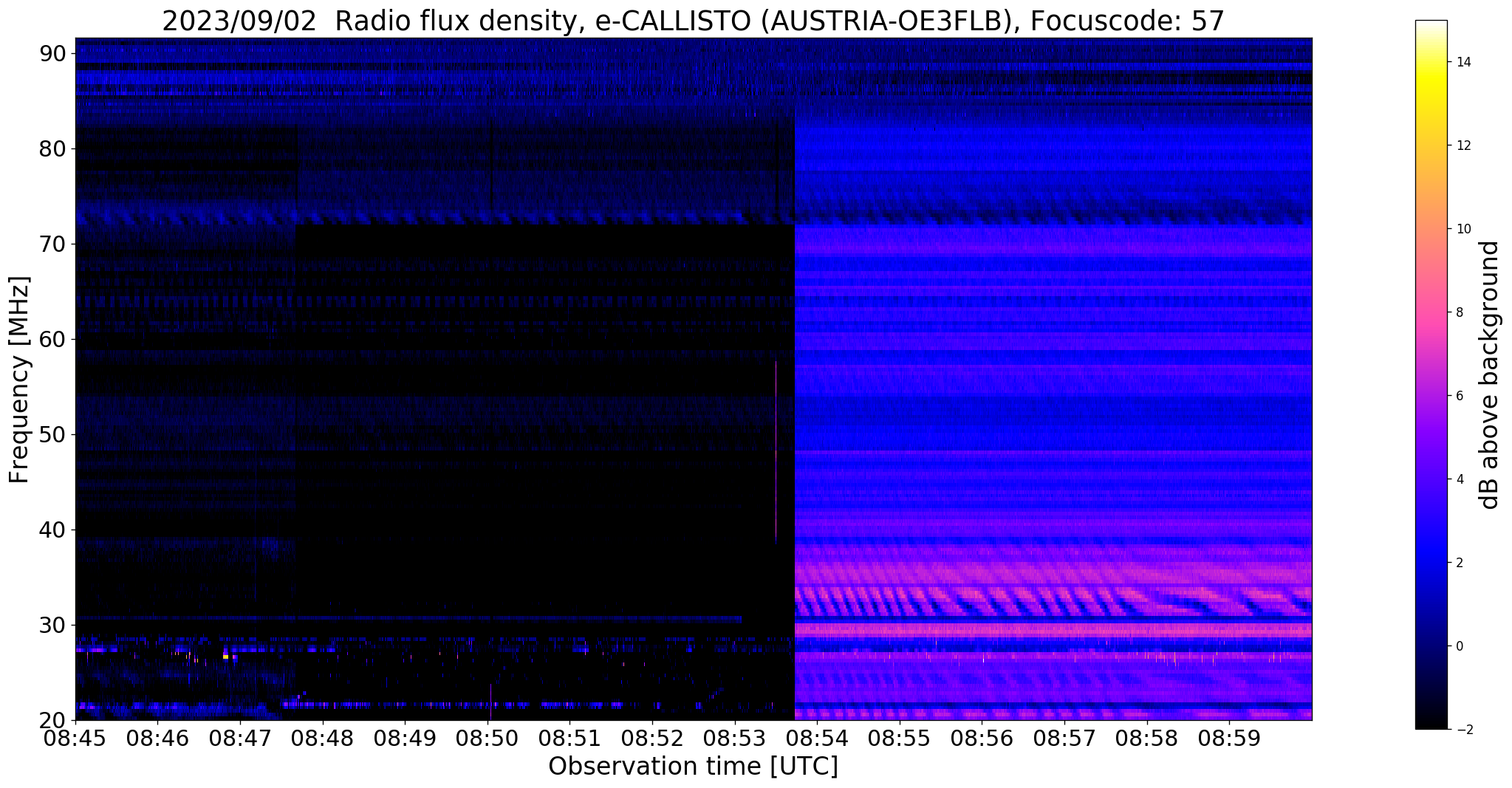
Task: Click the 'Frequency [MHz]' axis label
Action: [x=19, y=380]
